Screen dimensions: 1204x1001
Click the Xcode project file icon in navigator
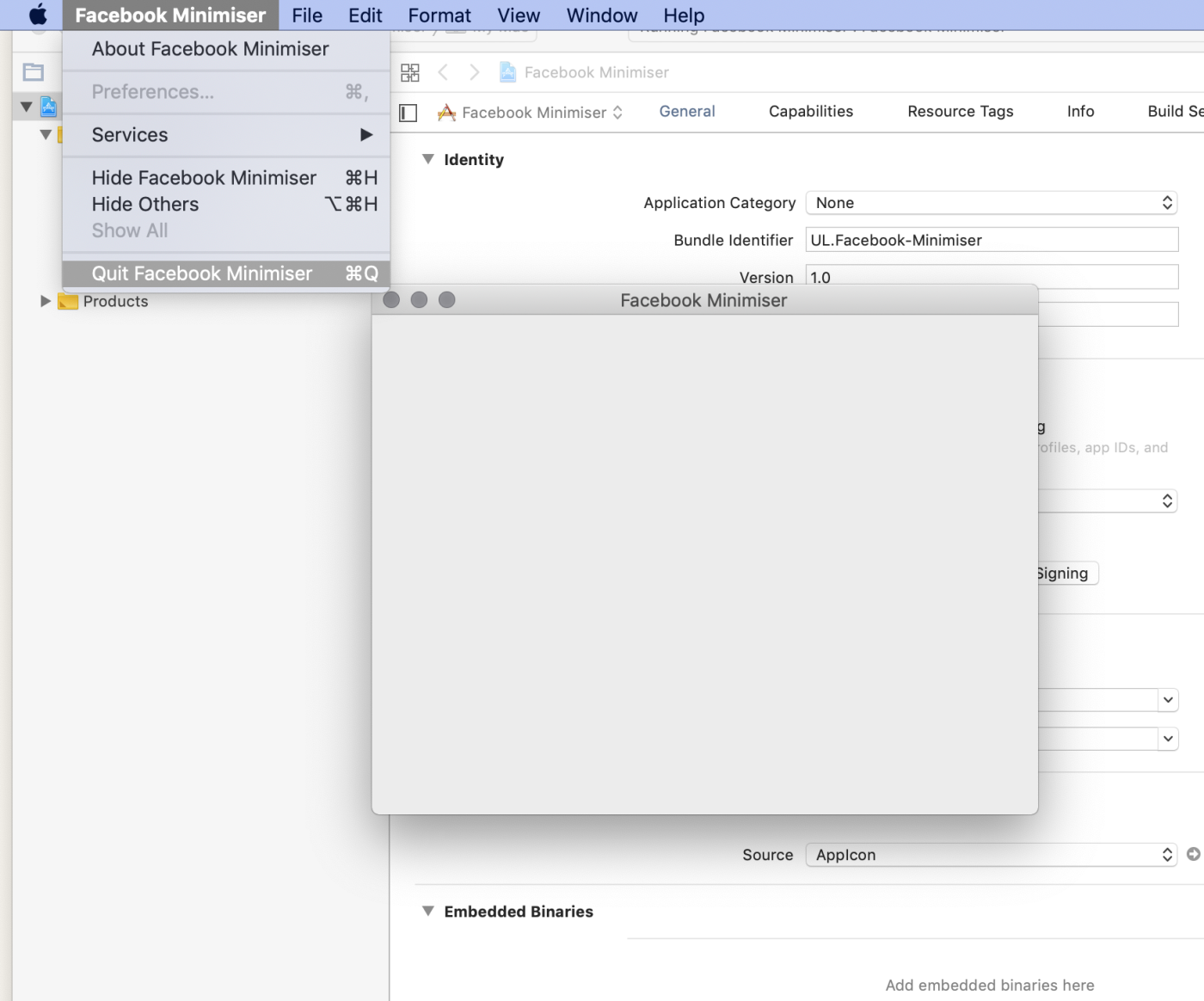49,107
